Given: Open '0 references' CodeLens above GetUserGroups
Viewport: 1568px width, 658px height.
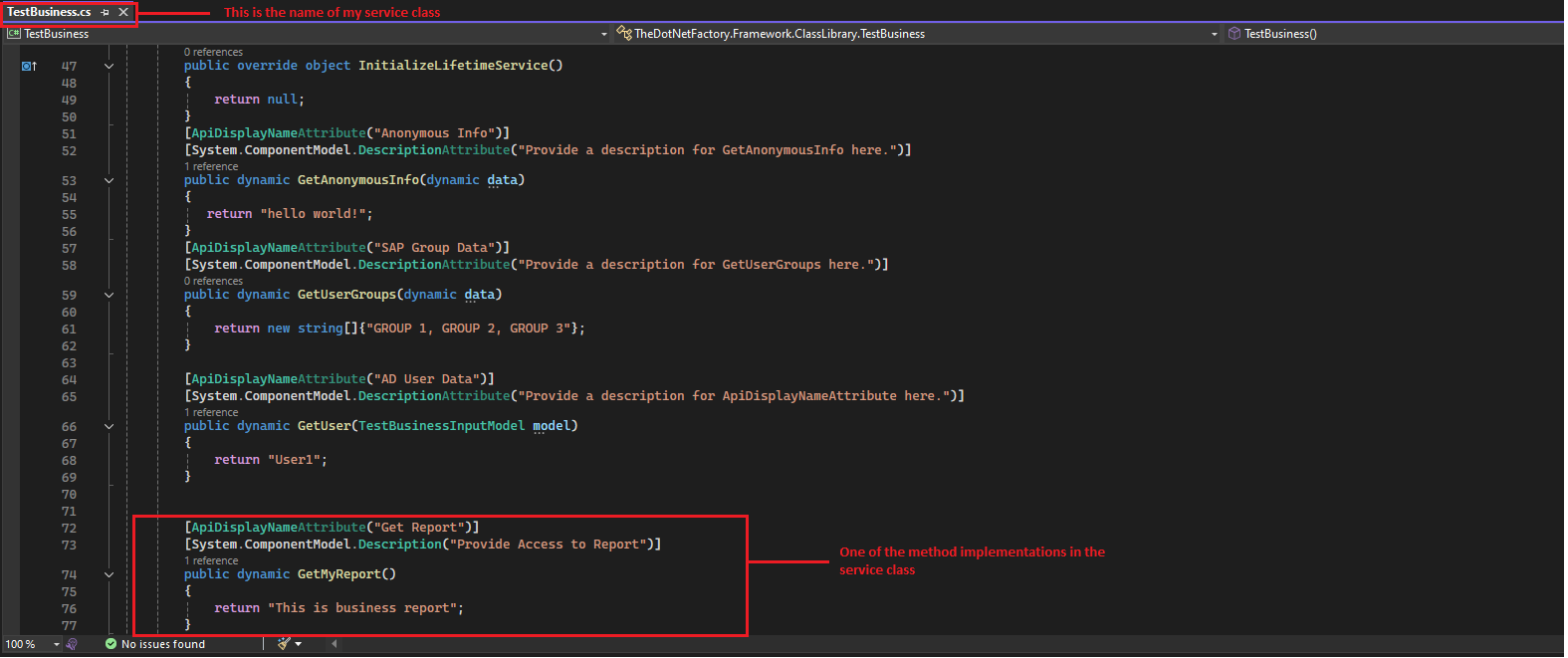Looking at the screenshot, I should [x=213, y=281].
